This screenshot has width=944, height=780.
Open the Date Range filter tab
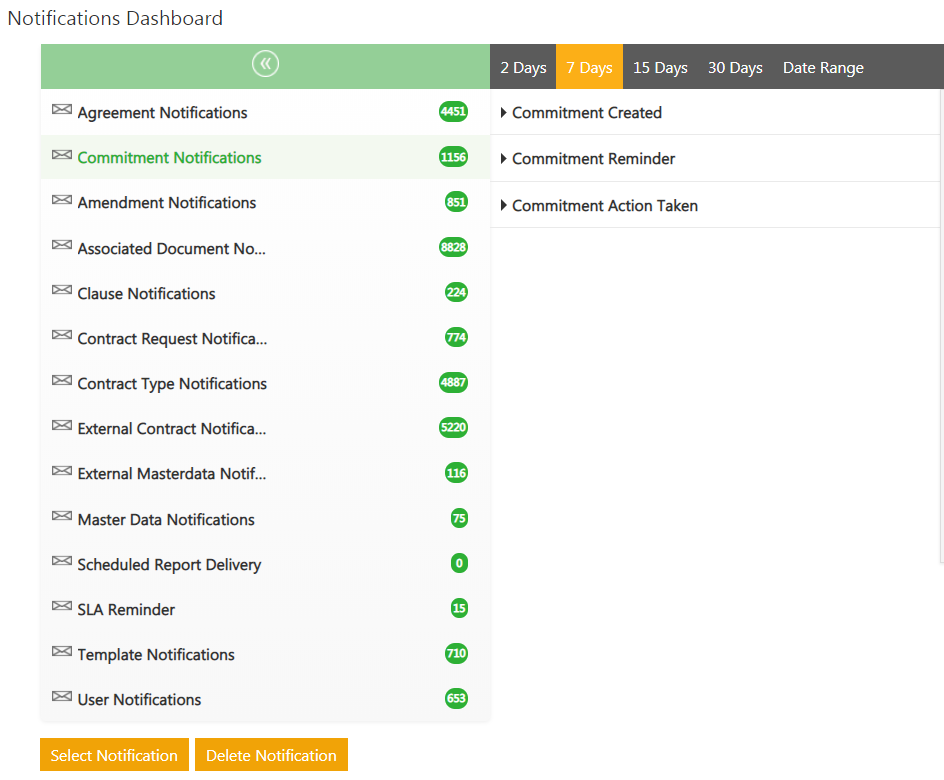click(823, 68)
